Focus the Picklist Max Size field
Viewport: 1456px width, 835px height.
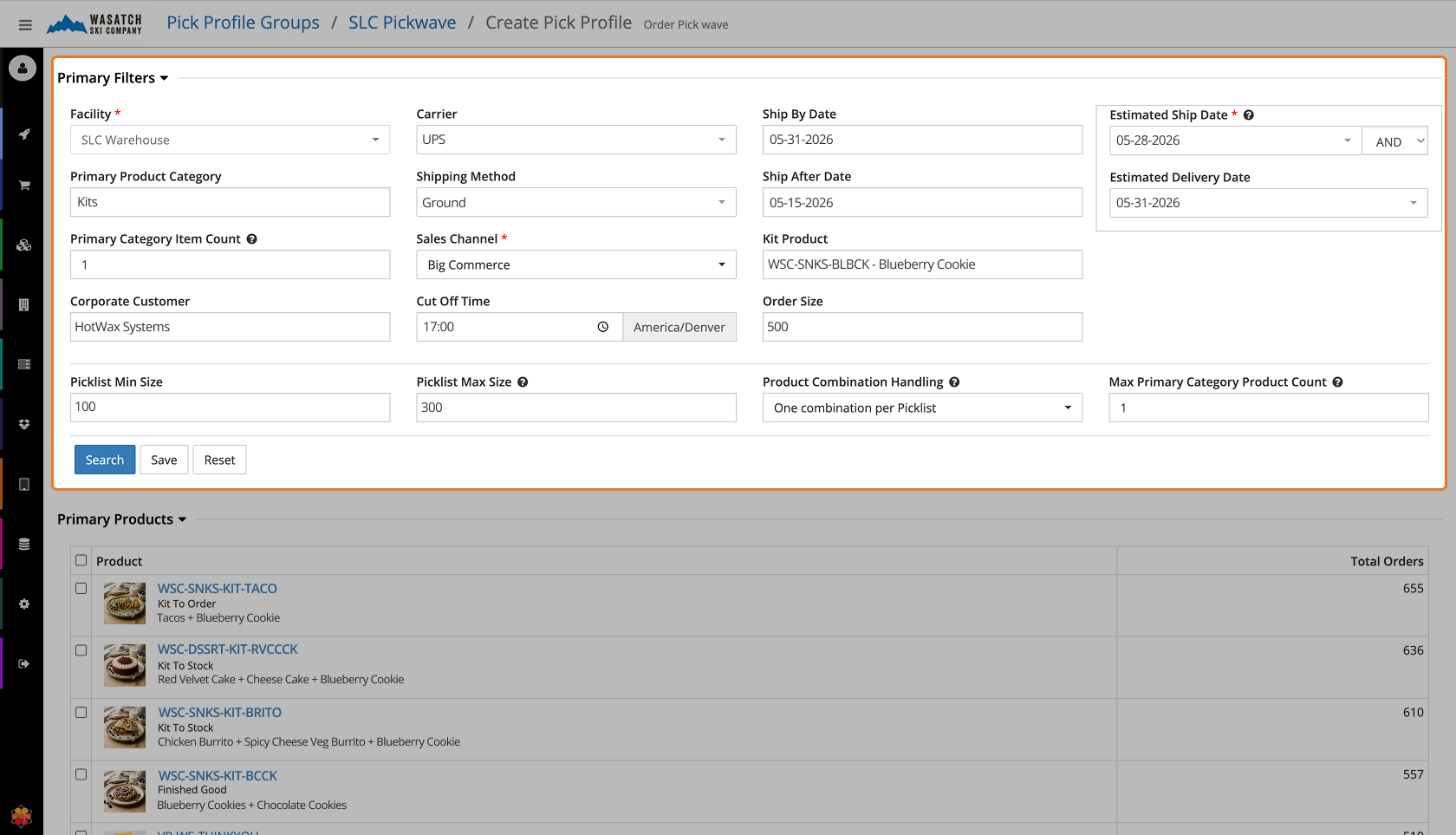tap(575, 408)
